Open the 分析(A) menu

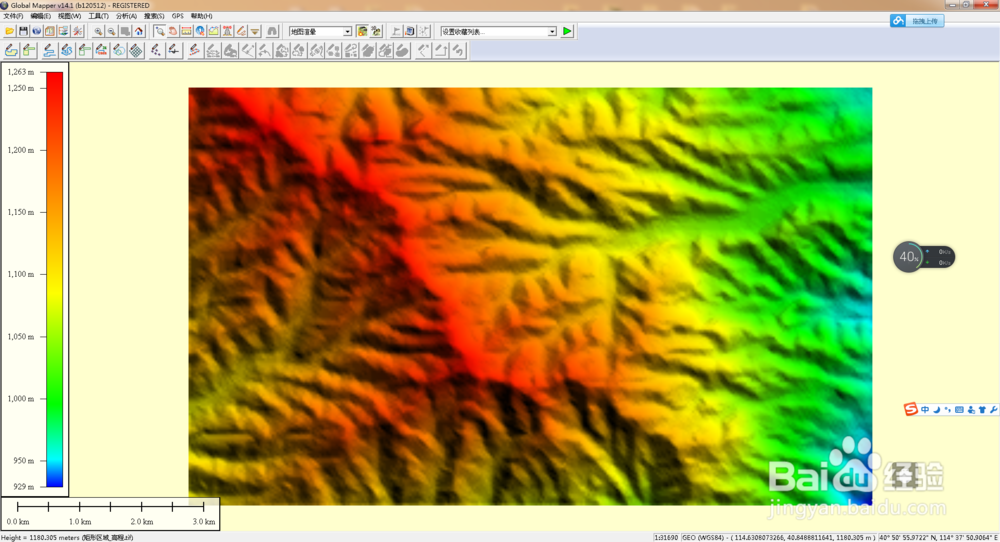coord(126,16)
